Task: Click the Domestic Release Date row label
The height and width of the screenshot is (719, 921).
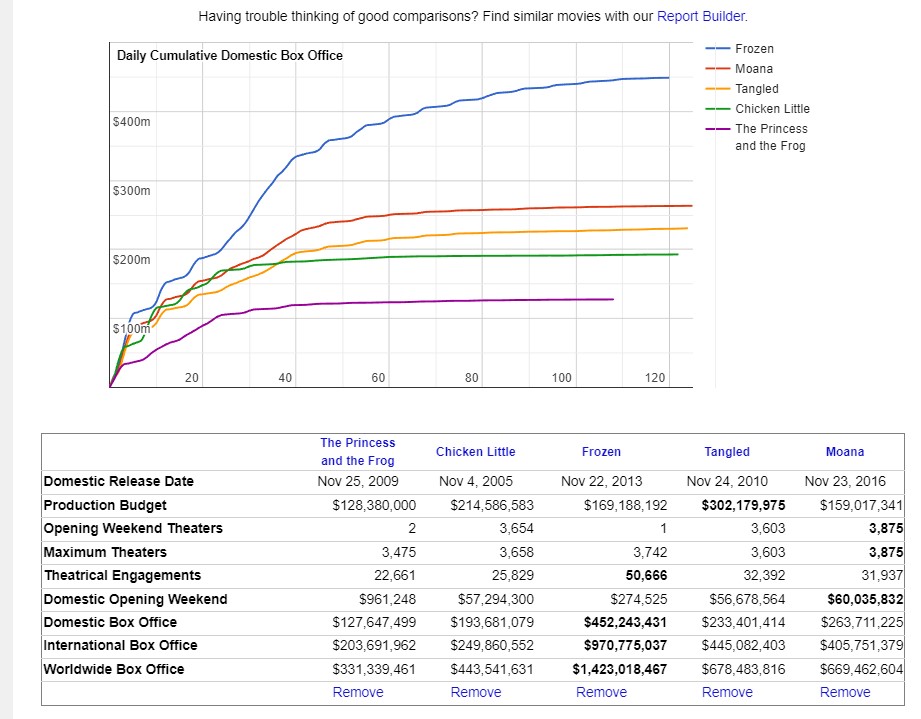Action: (119, 481)
